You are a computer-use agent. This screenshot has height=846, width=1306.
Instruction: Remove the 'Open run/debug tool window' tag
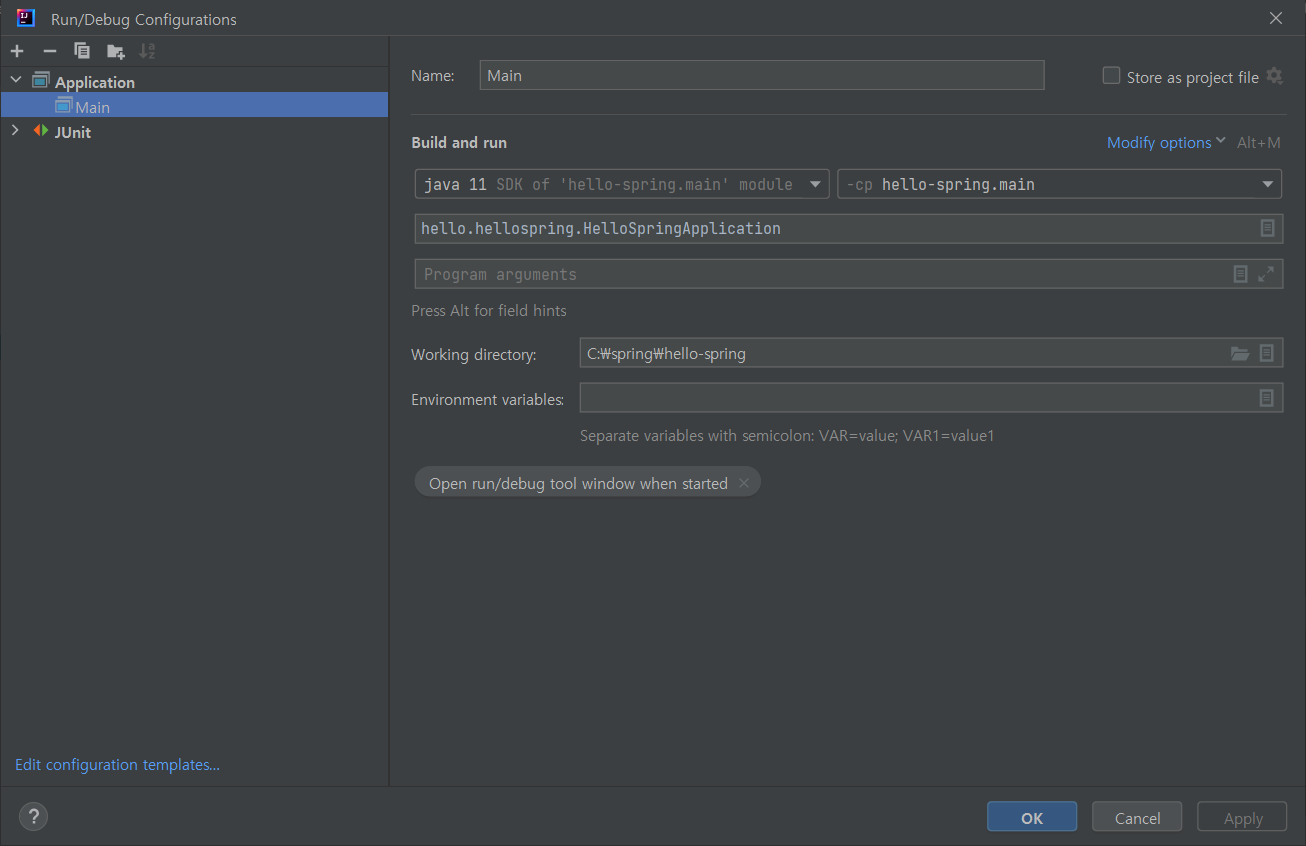743,483
